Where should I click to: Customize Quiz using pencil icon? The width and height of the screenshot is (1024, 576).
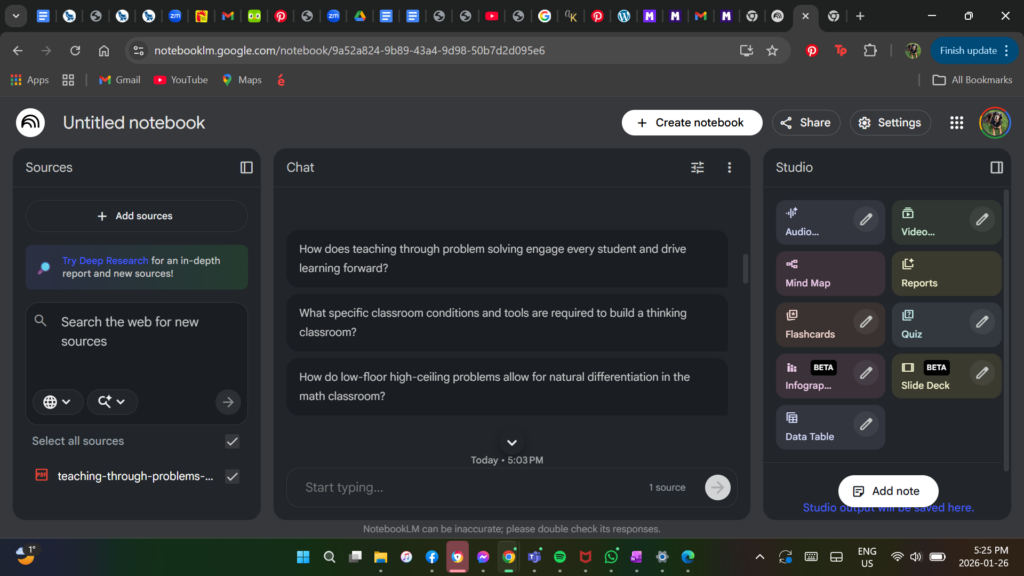coord(982,322)
